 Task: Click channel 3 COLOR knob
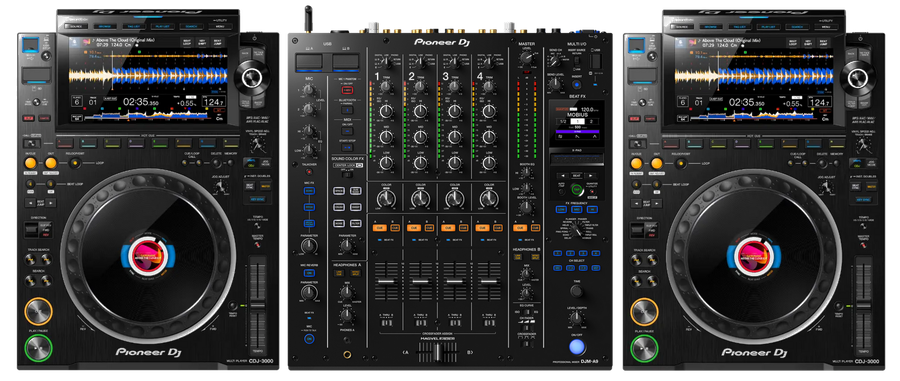455,199
